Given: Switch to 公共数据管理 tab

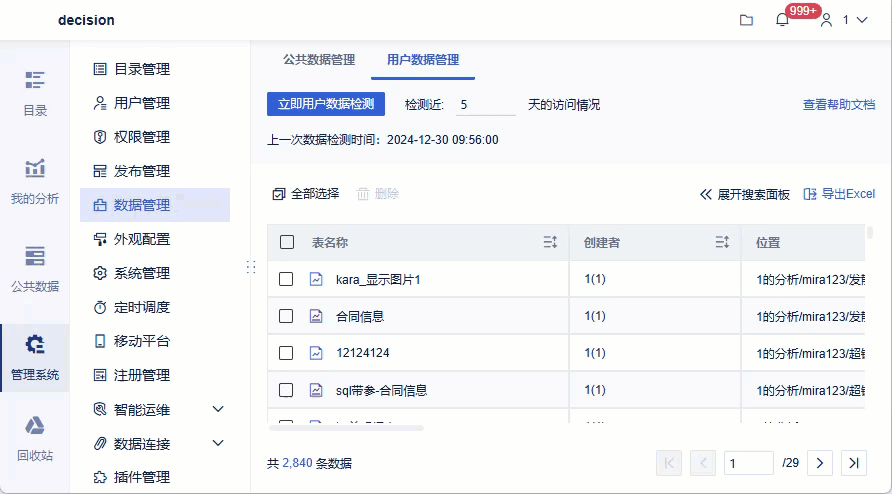Looking at the screenshot, I should (319, 60).
